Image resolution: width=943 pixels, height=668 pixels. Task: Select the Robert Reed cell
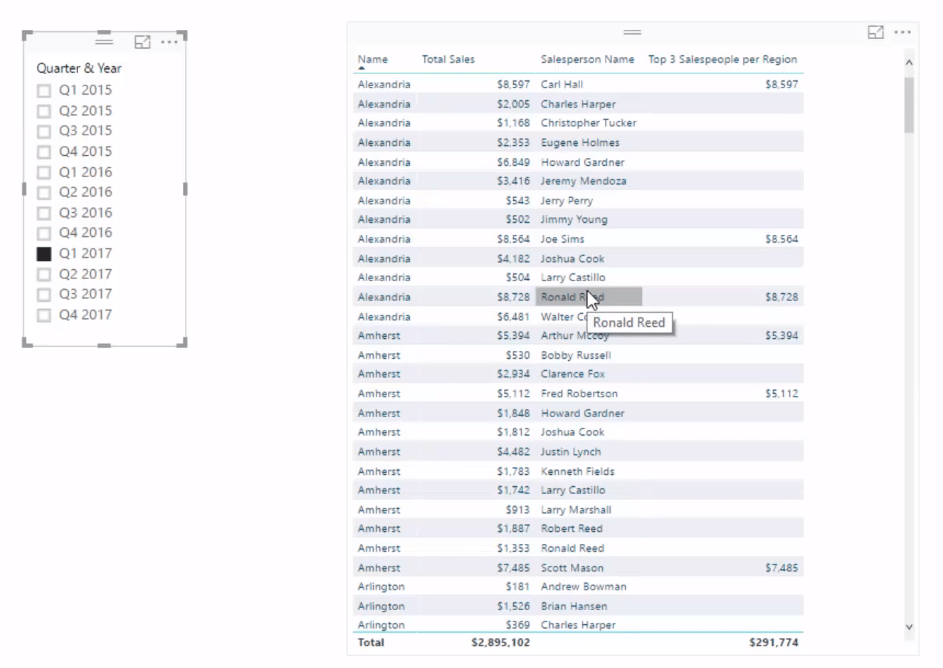pos(571,529)
